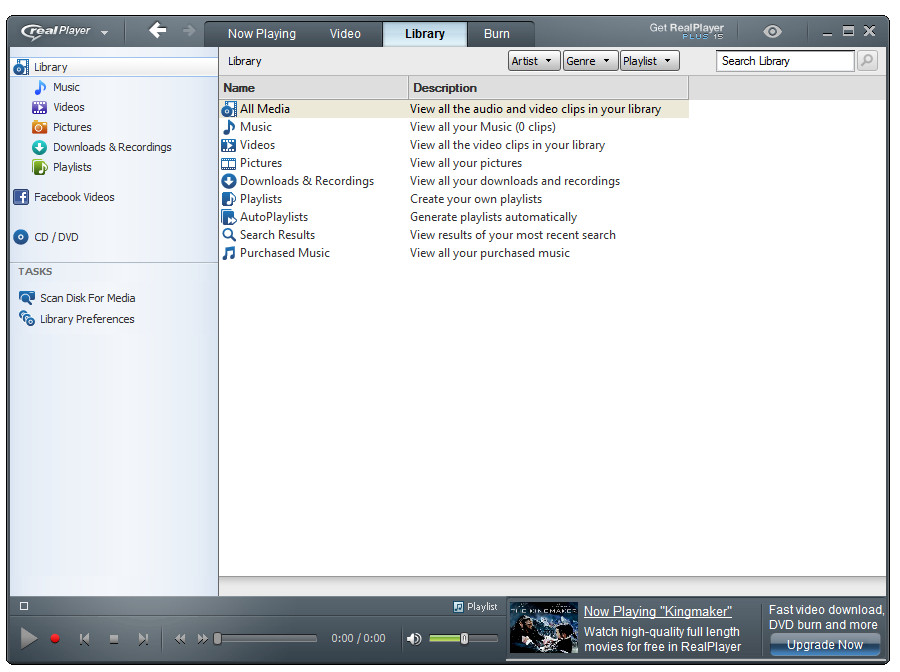Screen dimensions: 900x672
Task: Skip to previous track
Action: coord(84,639)
